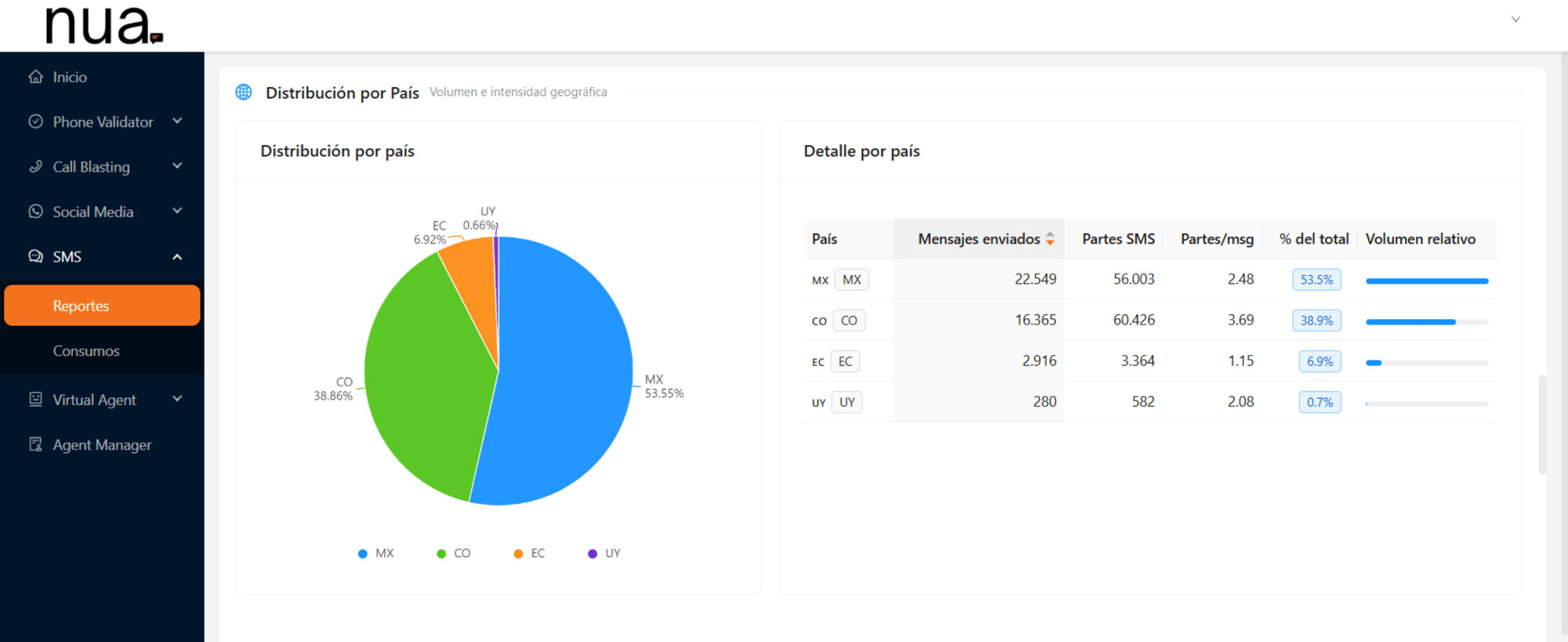Open the Virtual Agent menu item
This screenshot has width=1568, height=642.
(102, 399)
